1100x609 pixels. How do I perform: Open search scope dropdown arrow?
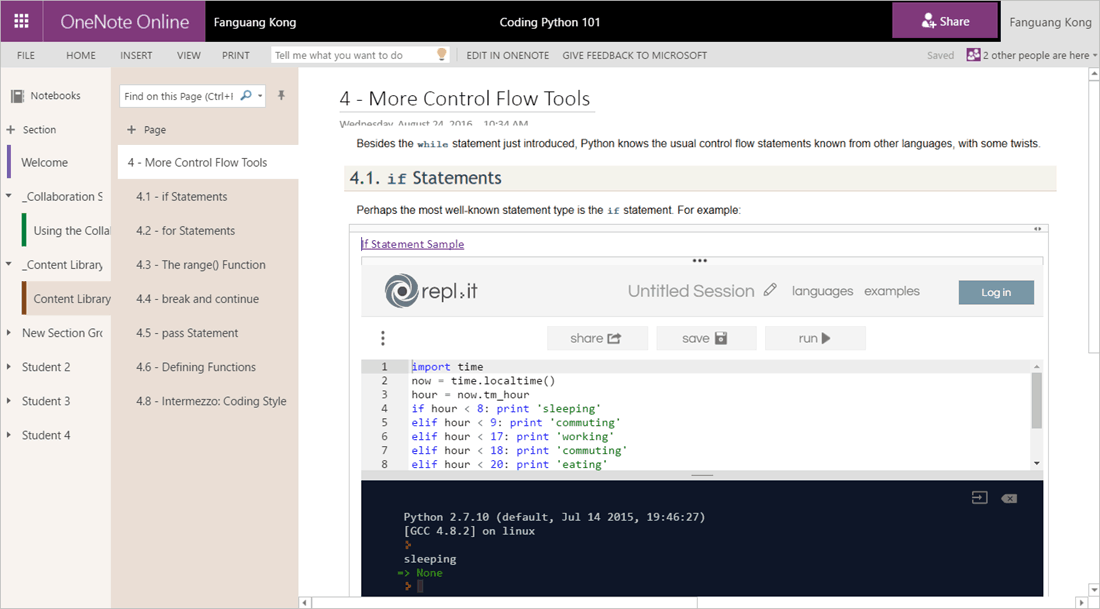pos(260,96)
